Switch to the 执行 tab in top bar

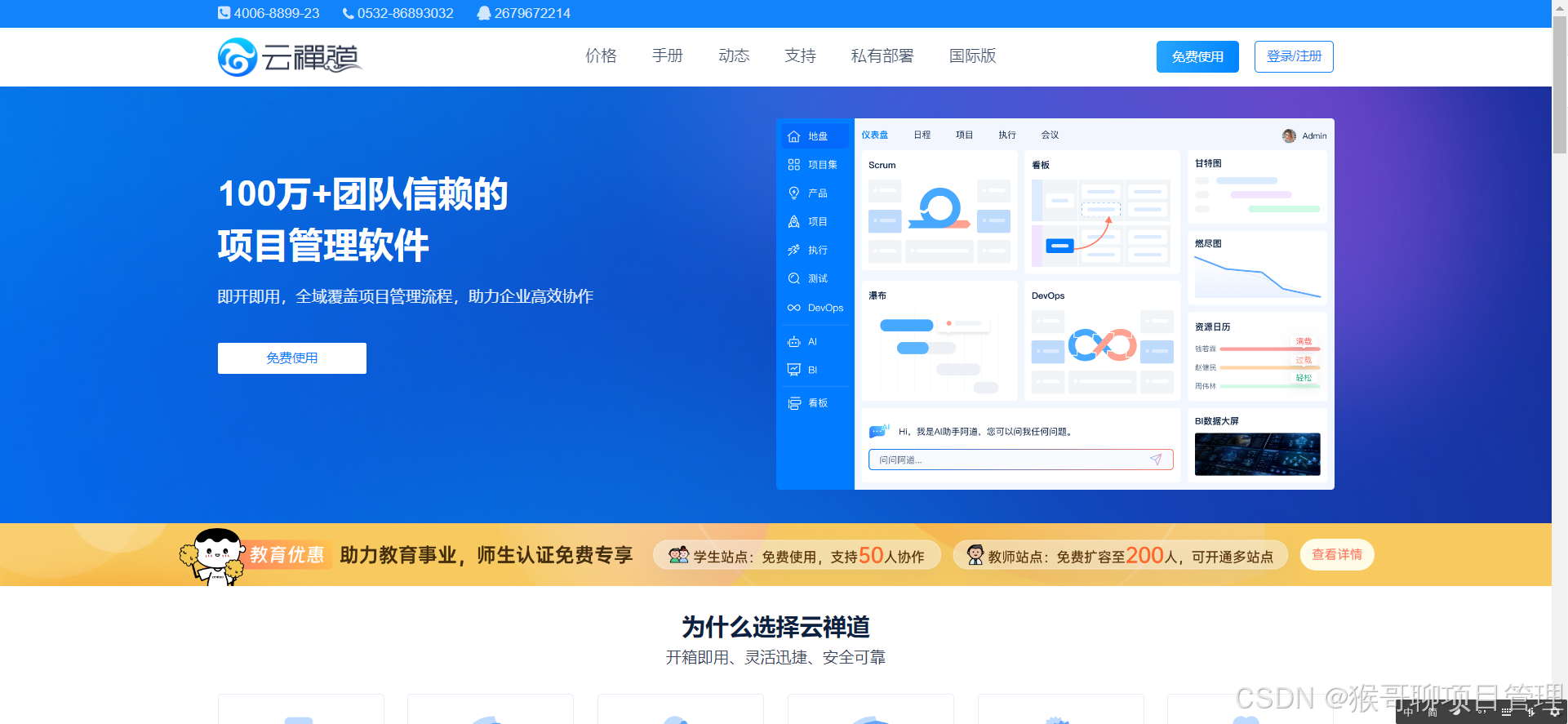pos(1007,135)
